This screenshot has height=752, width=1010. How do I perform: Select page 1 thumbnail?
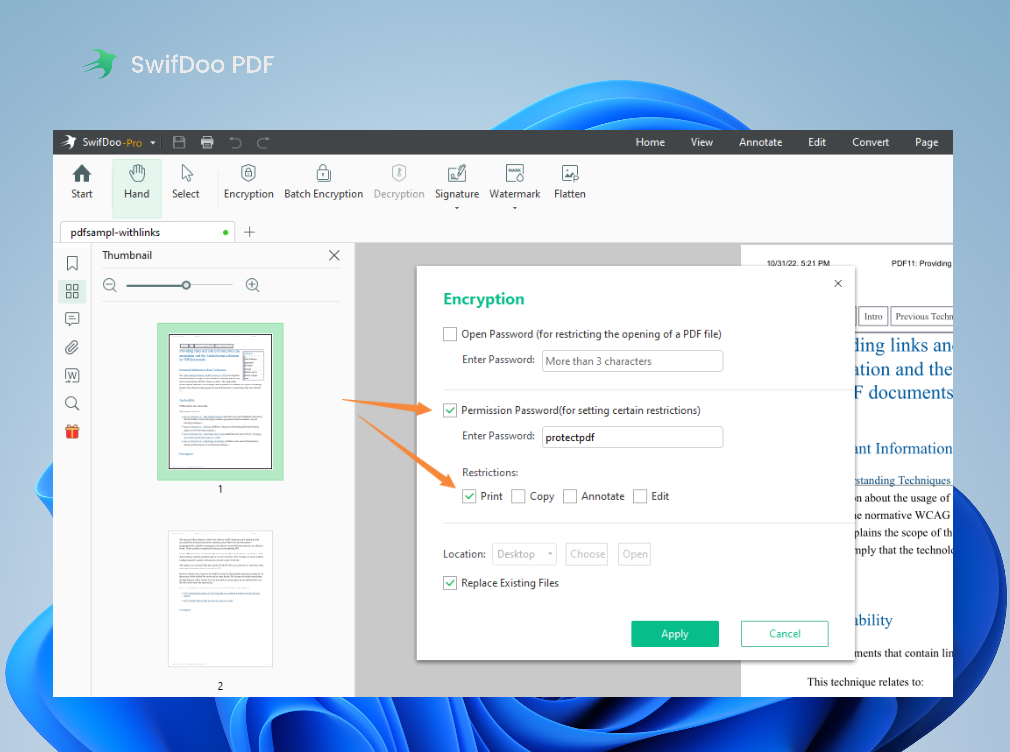click(x=220, y=401)
